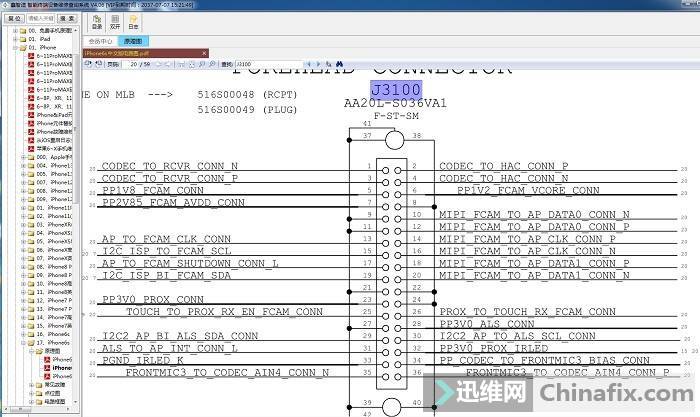This screenshot has width=700, height=417.
Task: Expand the 01. iPad tree folder
Action: 13,39
